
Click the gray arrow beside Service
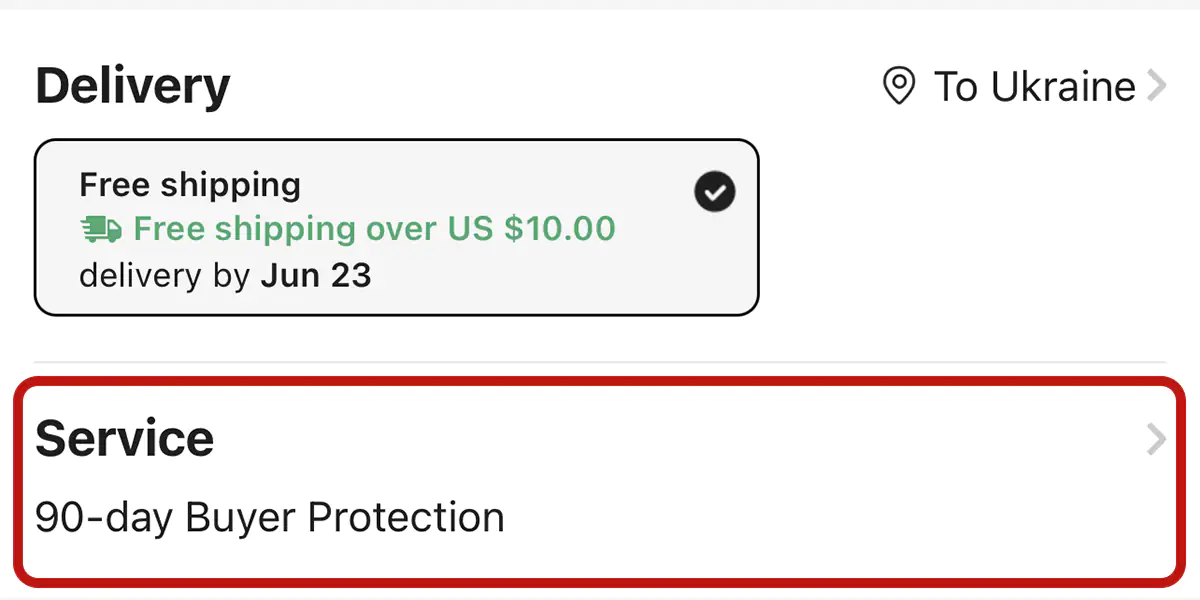[x=1156, y=440]
